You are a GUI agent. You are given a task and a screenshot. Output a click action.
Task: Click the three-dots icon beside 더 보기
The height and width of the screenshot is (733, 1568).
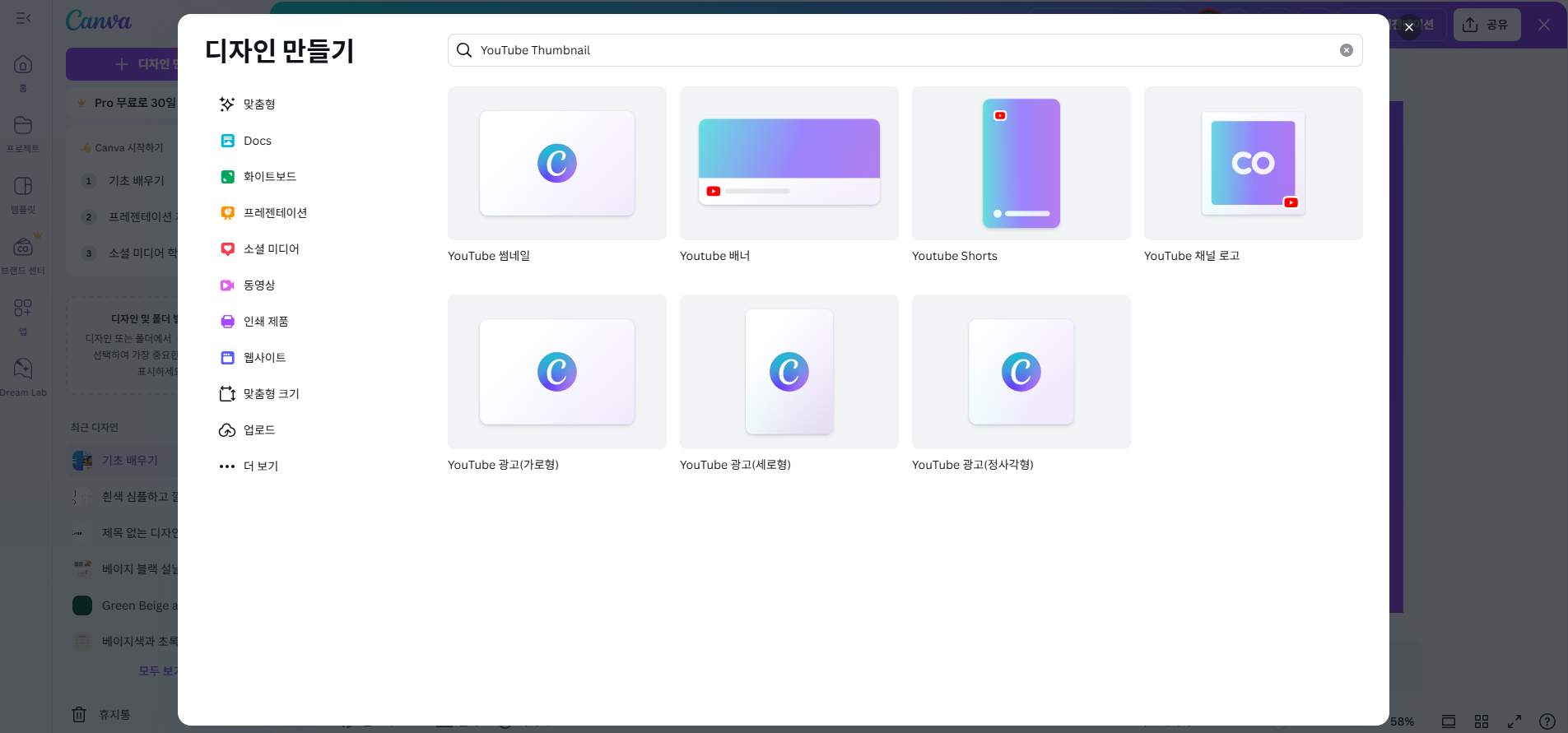click(227, 466)
